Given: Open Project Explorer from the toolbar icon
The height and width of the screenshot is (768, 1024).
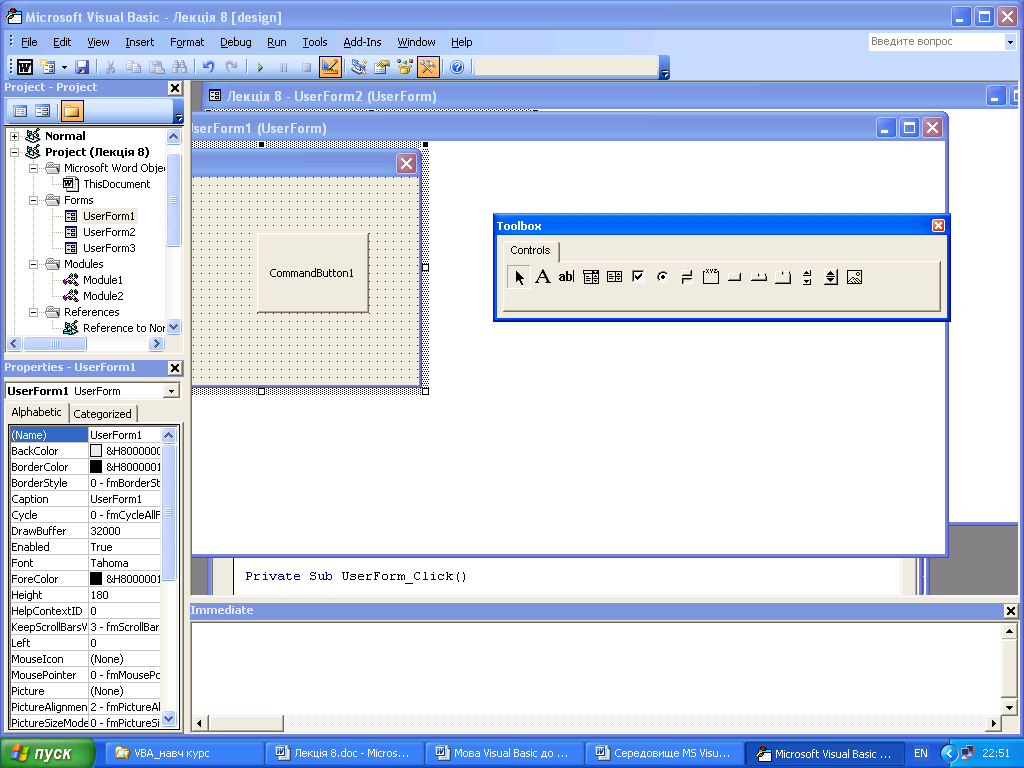Looking at the screenshot, I should tap(359, 67).
